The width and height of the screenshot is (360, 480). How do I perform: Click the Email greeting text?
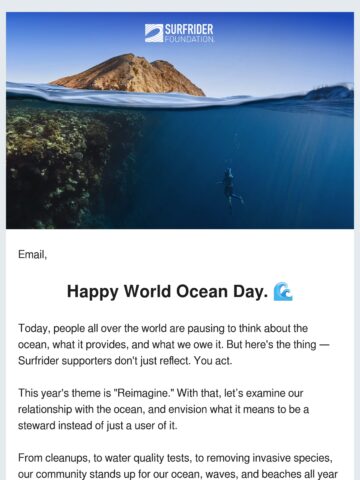pyautogui.click(x=32, y=254)
